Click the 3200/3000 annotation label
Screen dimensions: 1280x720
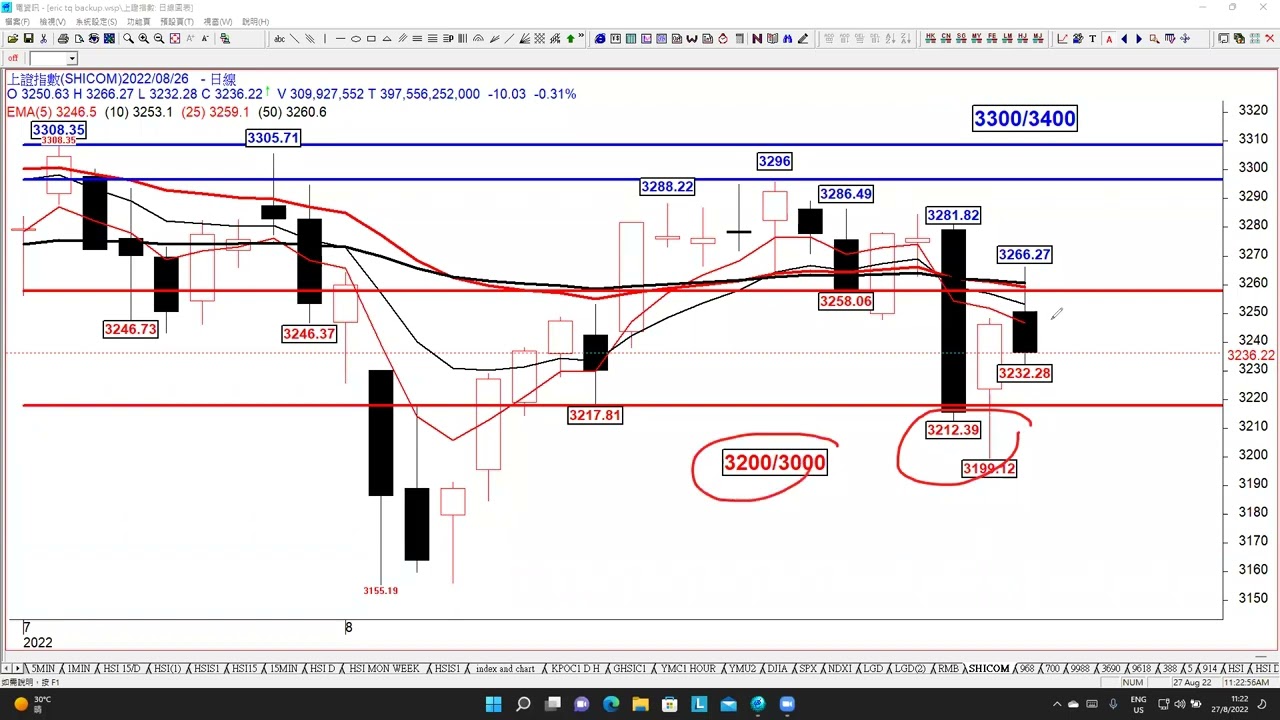775,463
